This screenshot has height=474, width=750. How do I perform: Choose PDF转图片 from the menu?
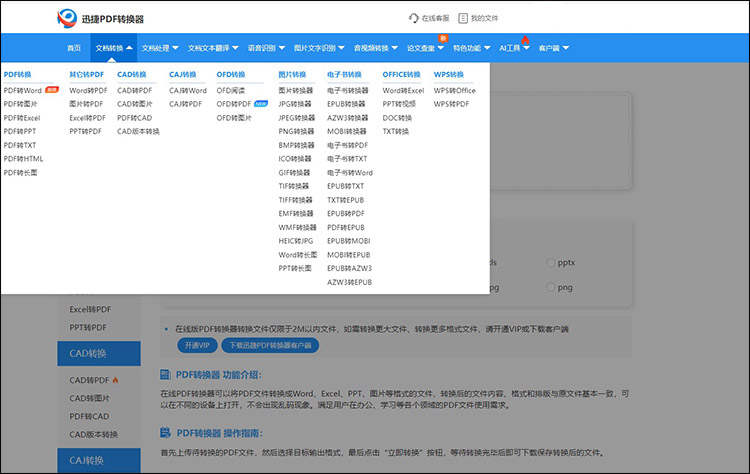tap(20, 104)
